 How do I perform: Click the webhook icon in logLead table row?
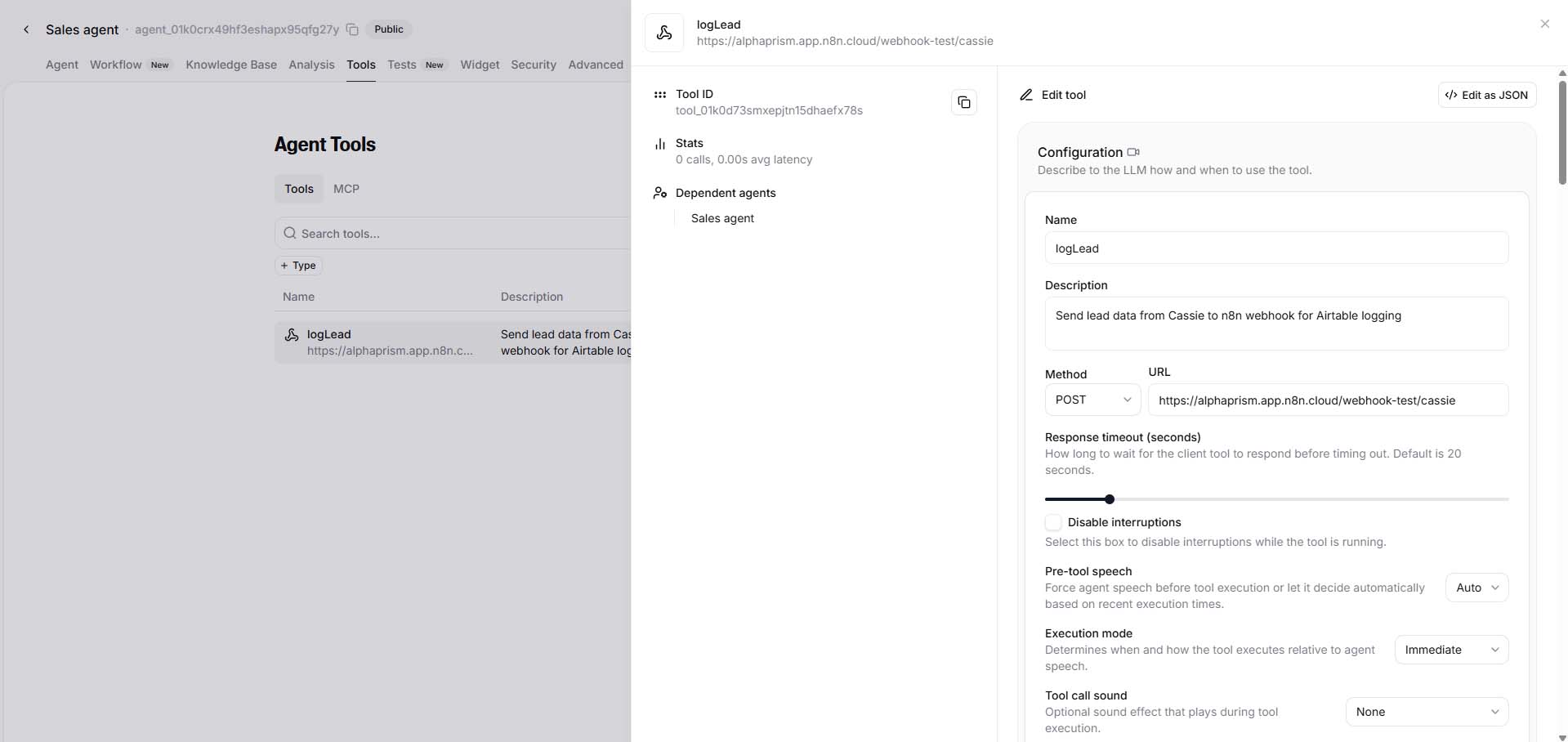point(292,334)
